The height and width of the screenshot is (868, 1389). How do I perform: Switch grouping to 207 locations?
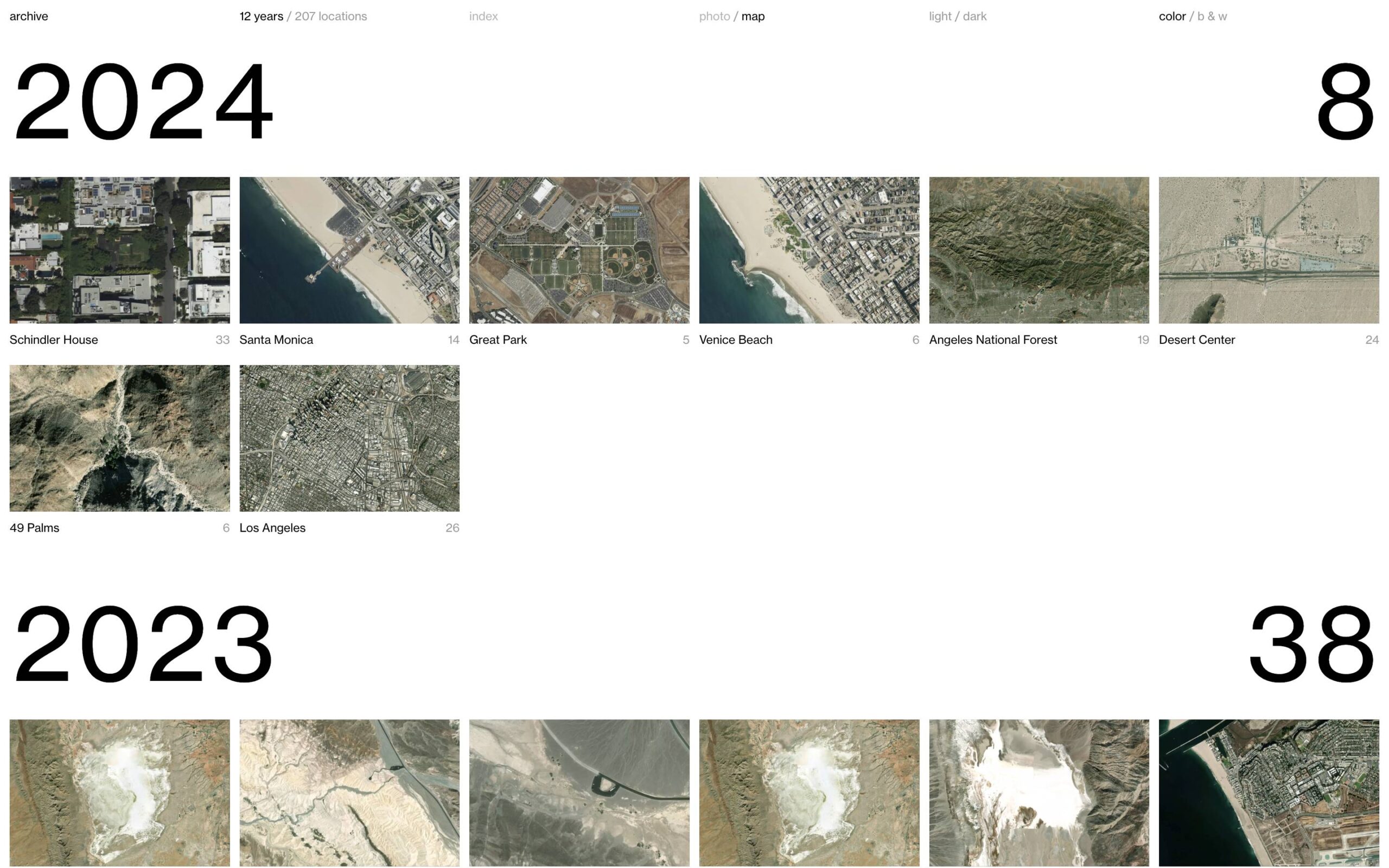[x=330, y=16]
